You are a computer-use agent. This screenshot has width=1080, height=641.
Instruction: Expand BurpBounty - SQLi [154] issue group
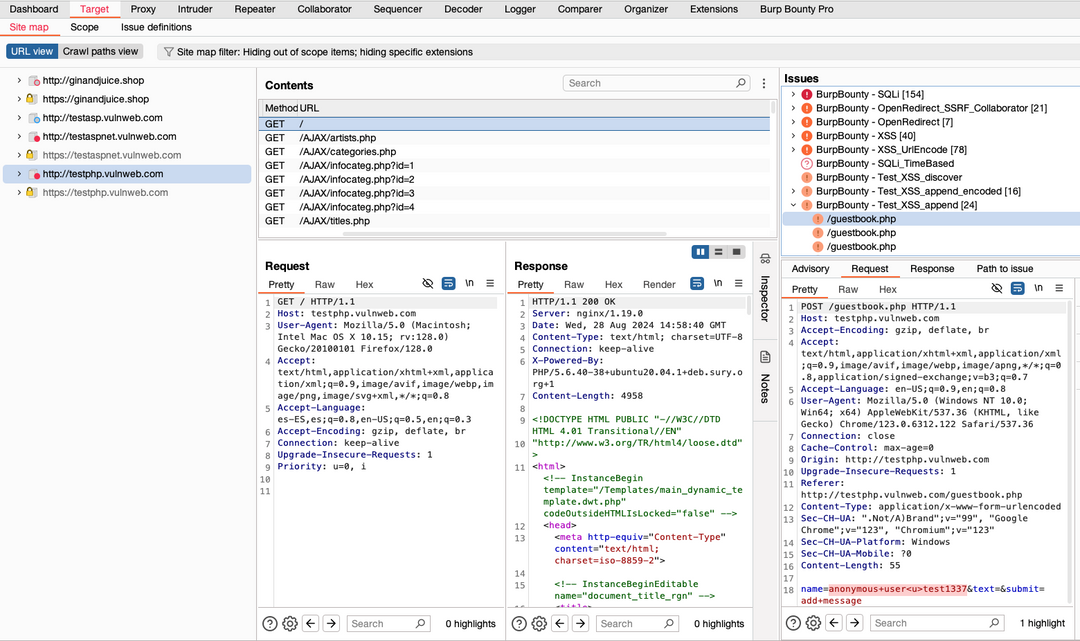click(x=793, y=94)
